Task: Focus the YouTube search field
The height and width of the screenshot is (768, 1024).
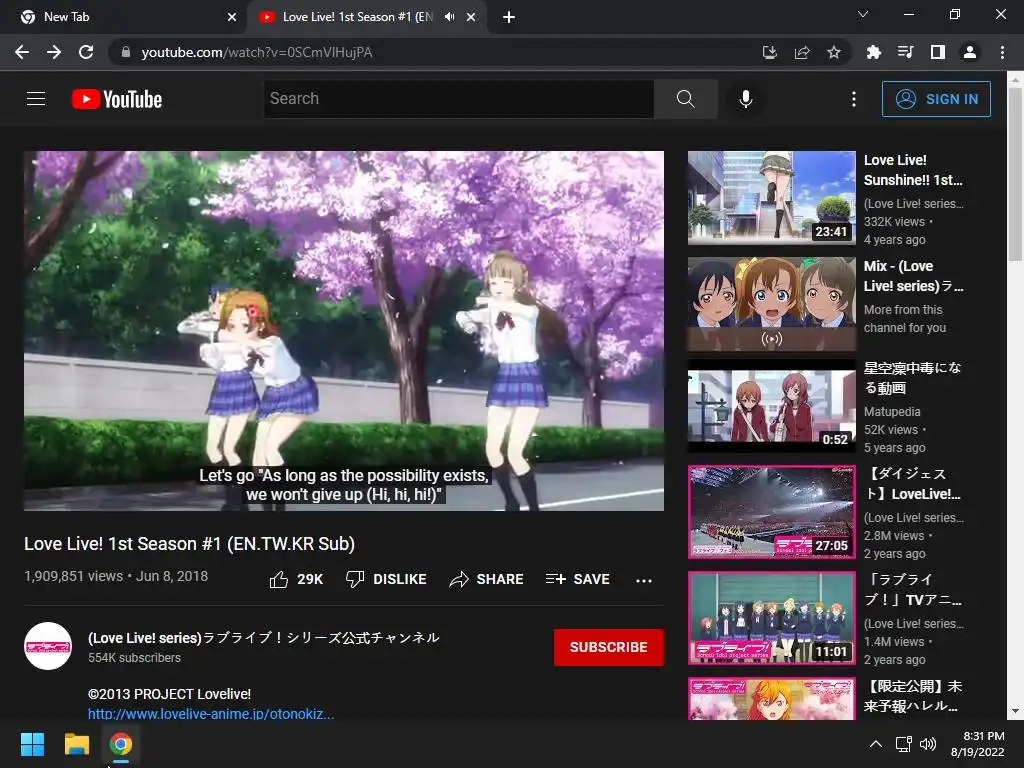Action: tap(458, 99)
